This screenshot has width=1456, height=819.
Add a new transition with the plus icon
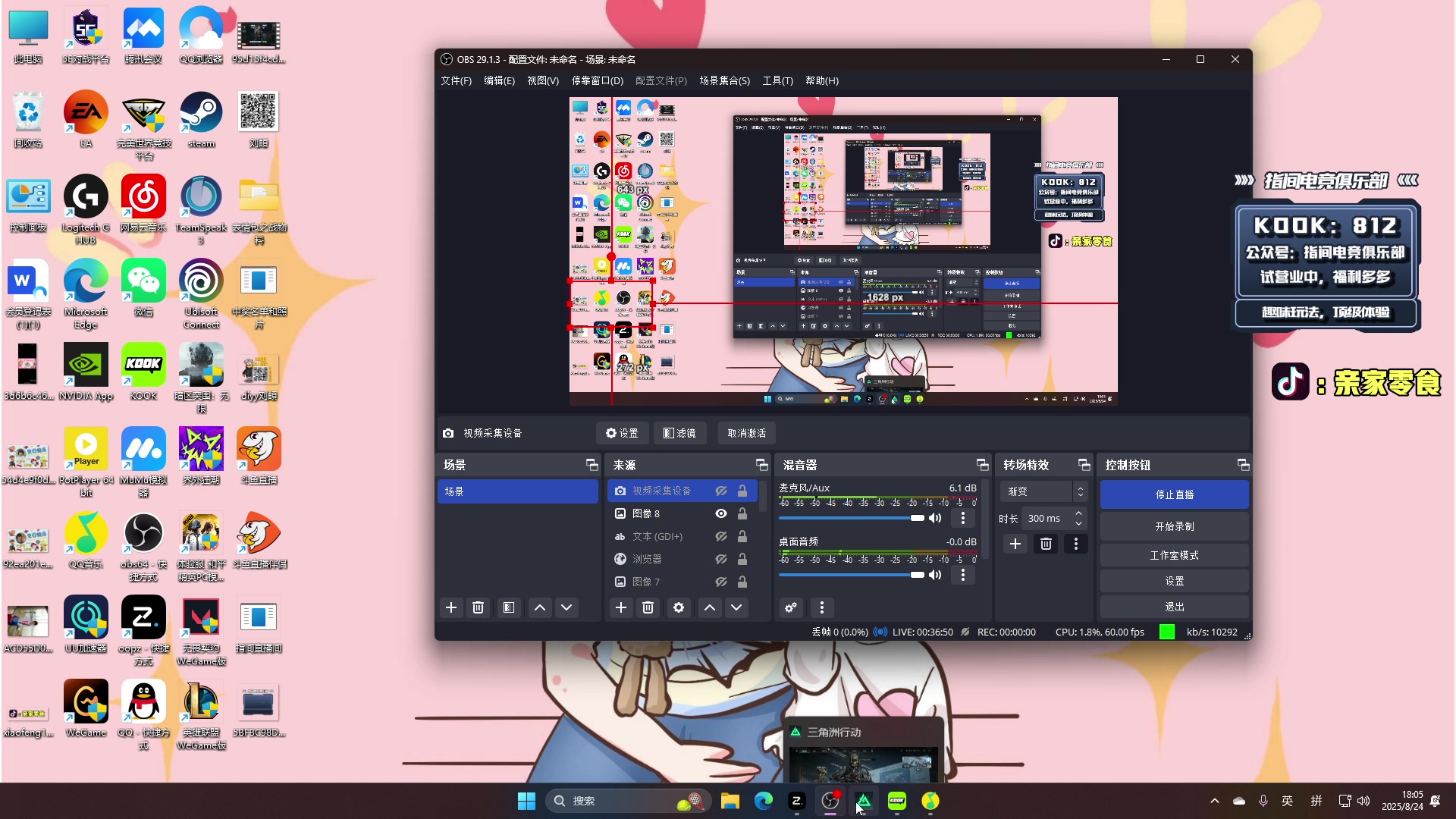click(1015, 544)
